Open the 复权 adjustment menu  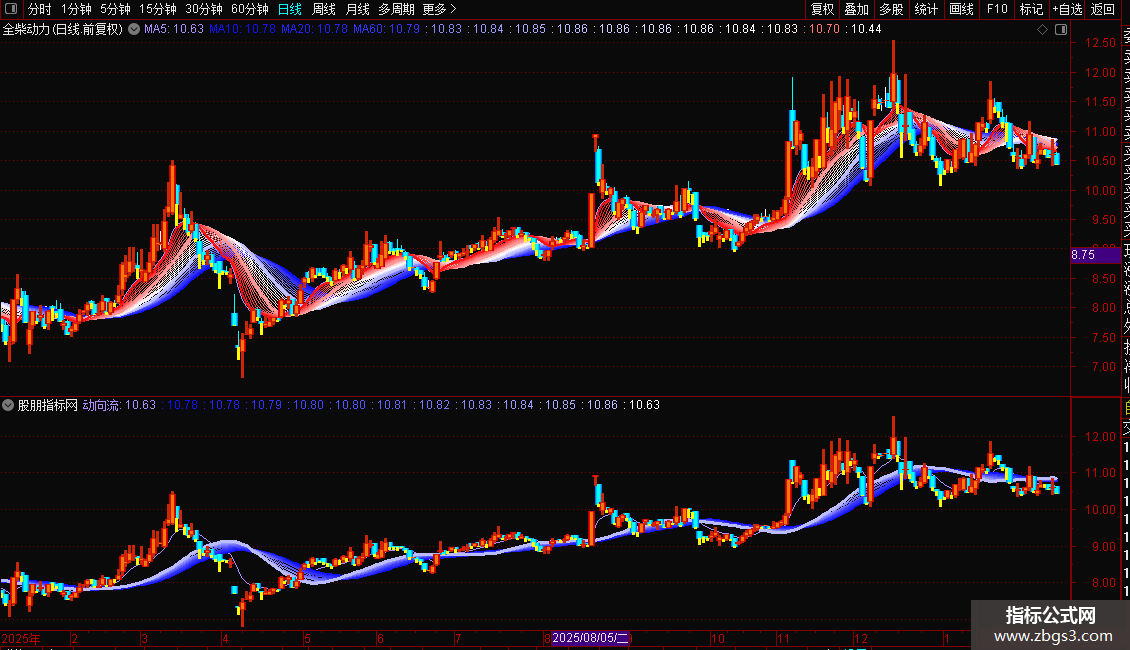[822, 9]
